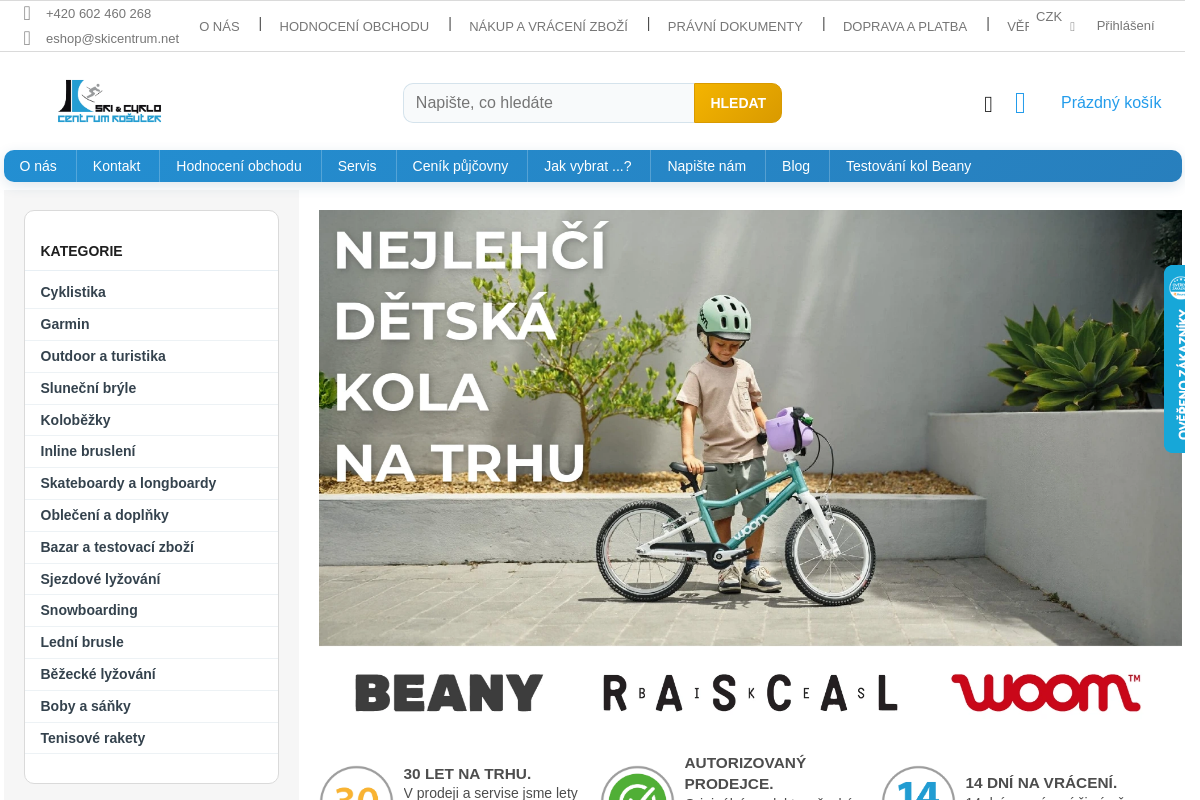Select Napište nám menu item
Viewport: 1200px width, 800px height.
point(707,166)
